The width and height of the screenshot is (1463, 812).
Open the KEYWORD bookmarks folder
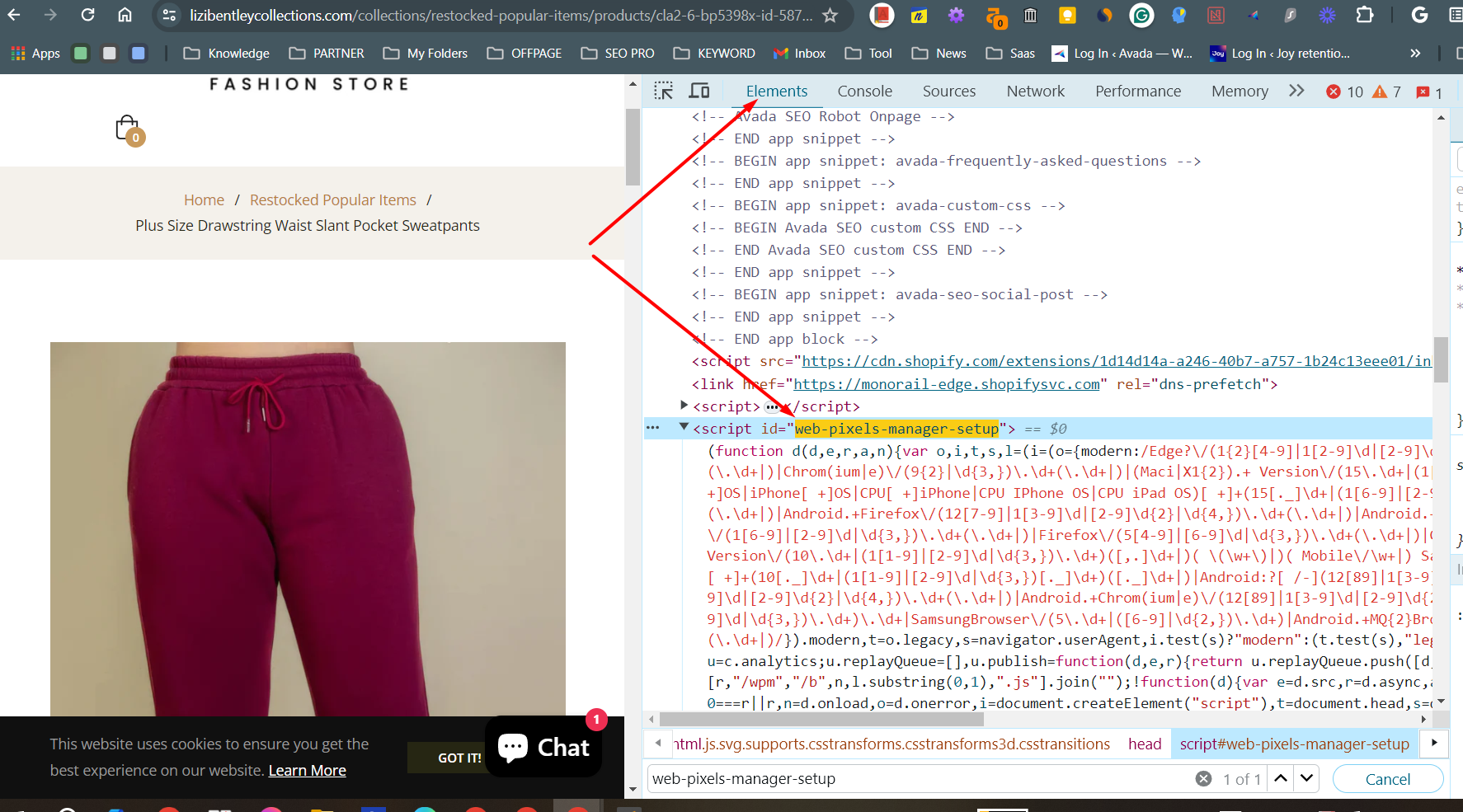714,54
